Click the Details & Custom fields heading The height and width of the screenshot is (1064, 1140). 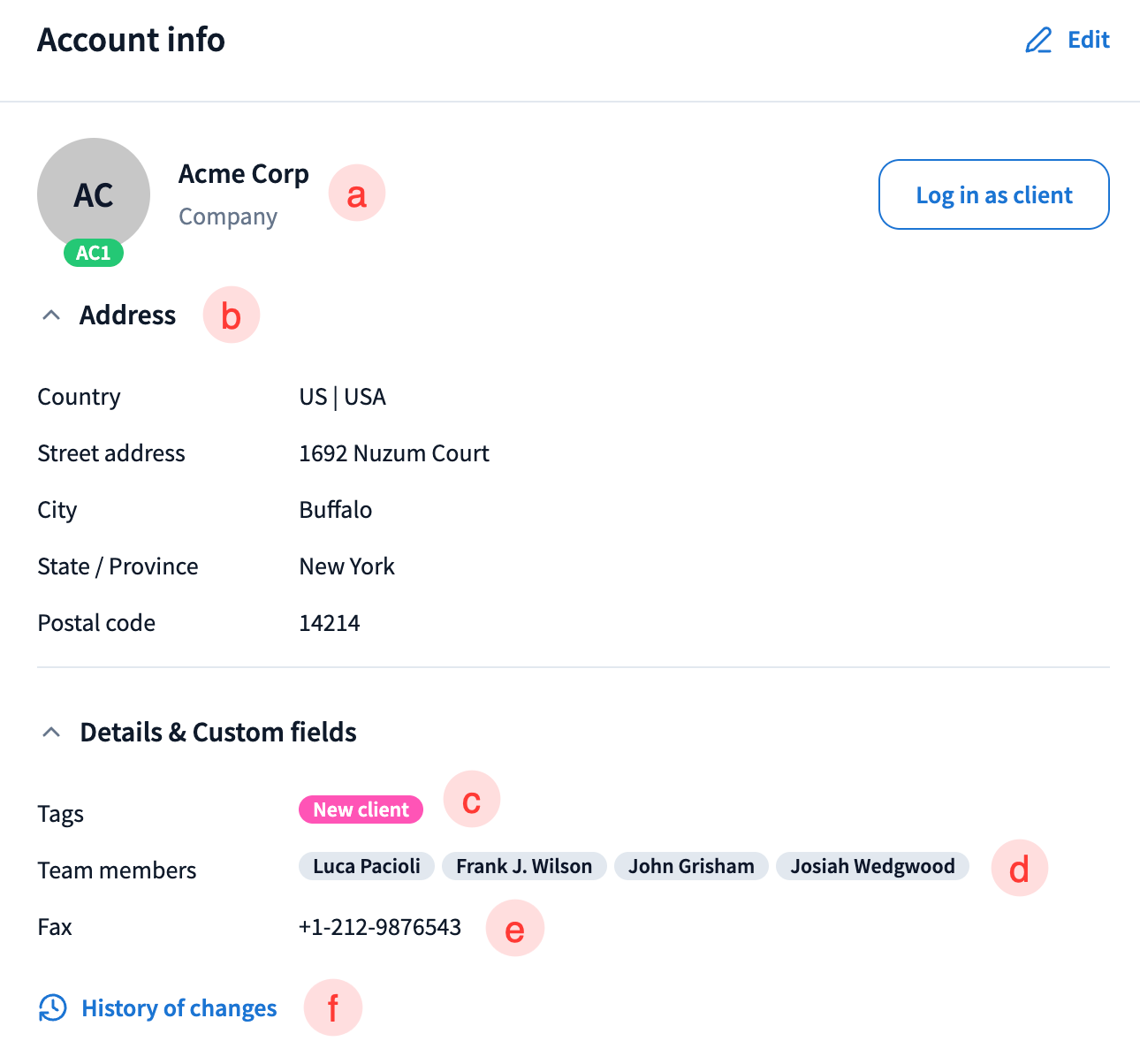(x=218, y=733)
